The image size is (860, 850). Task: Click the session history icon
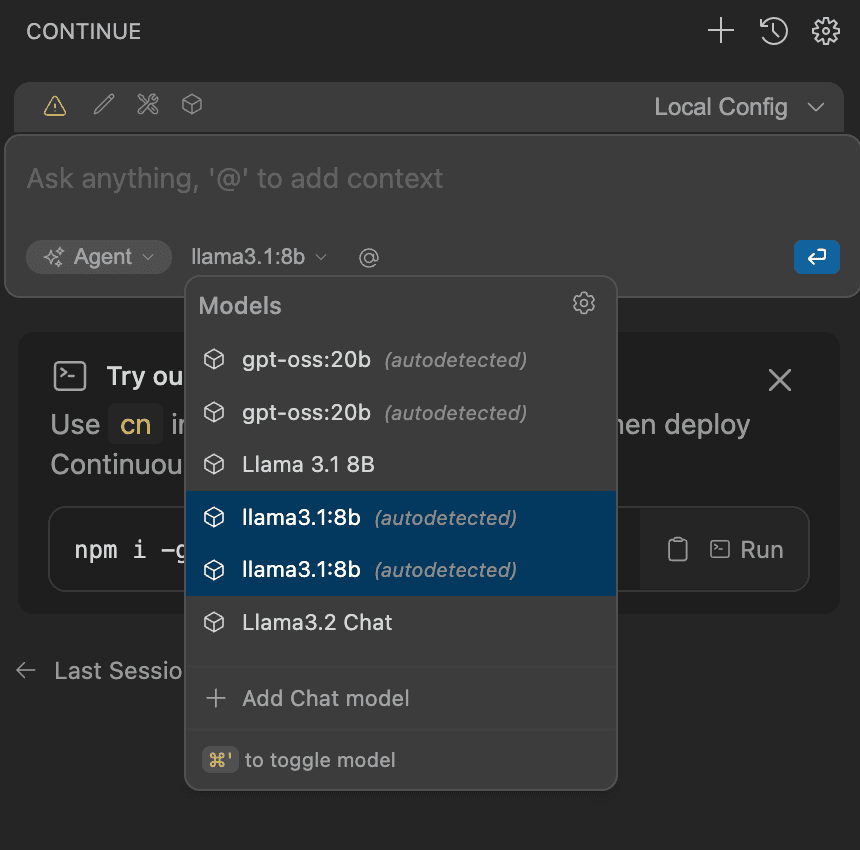[773, 31]
